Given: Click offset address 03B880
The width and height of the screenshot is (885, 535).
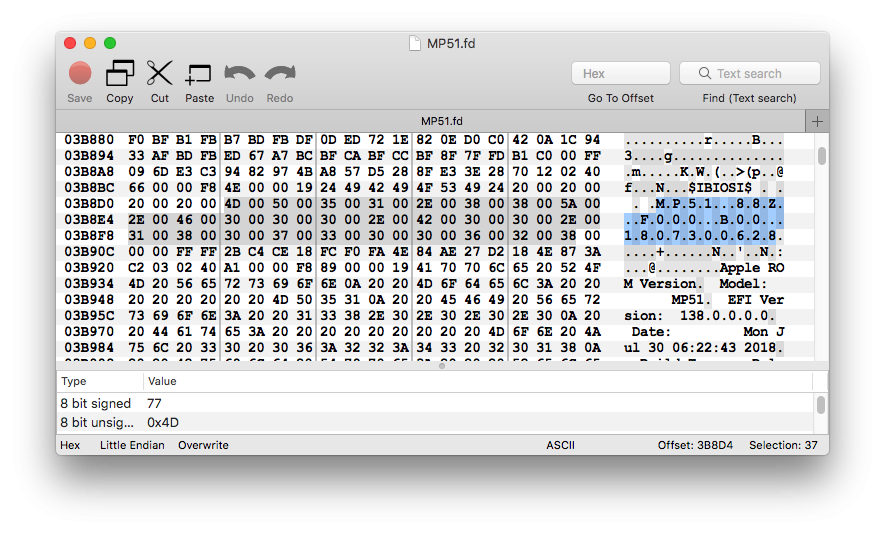Looking at the screenshot, I should tap(89, 140).
